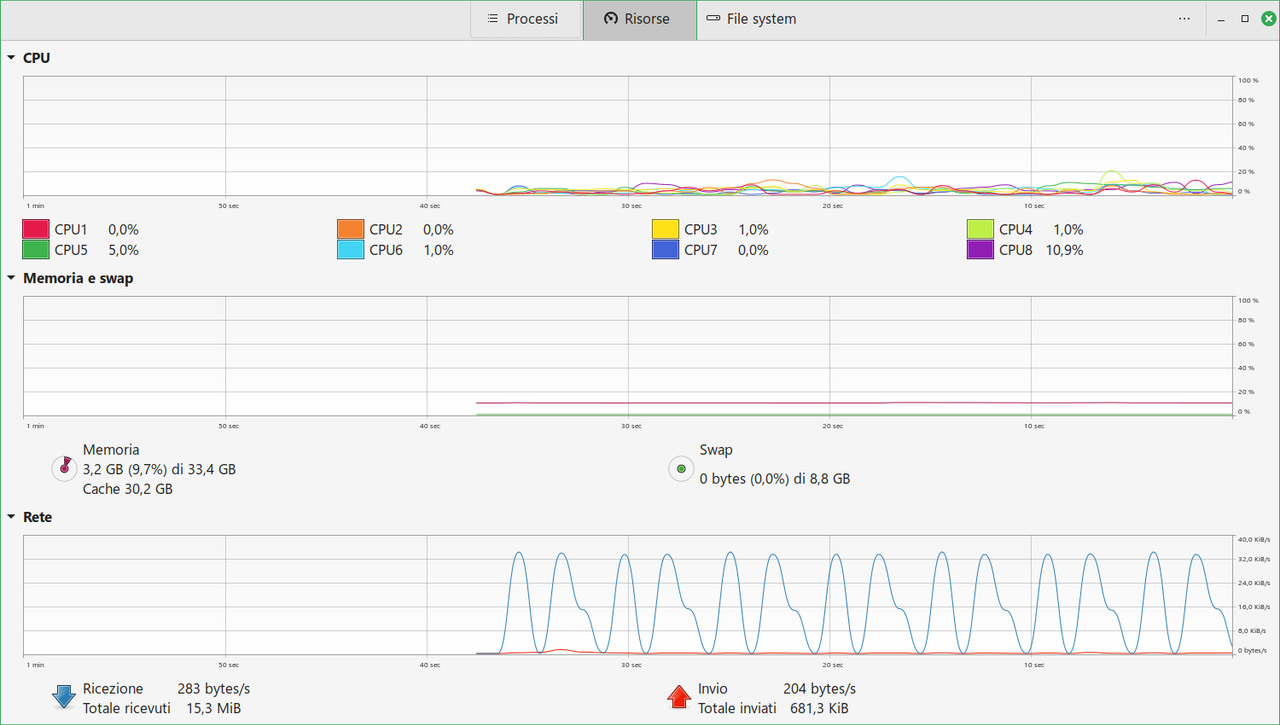Screen dimensions: 1280x725
Task: Click the Memoria pie chart icon
Action: [64, 468]
